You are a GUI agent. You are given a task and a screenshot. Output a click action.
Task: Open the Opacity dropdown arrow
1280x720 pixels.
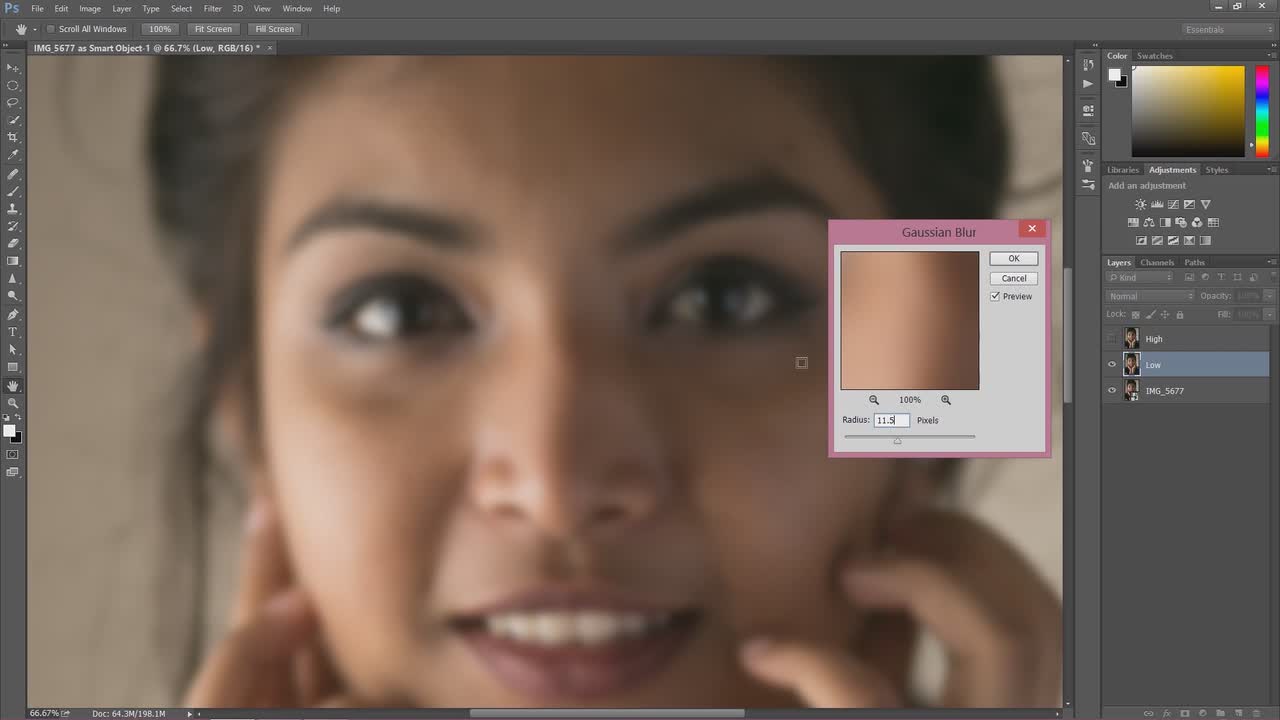coord(1269,296)
